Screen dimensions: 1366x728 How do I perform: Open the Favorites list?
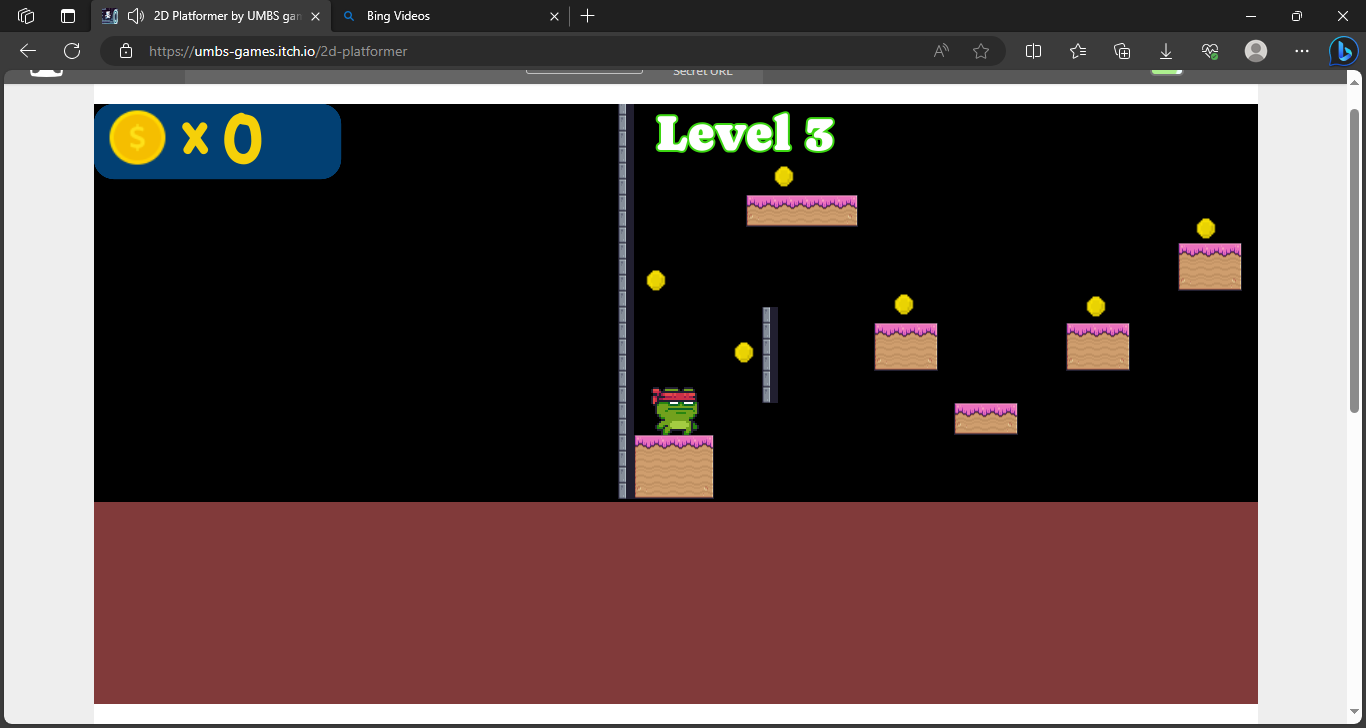pyautogui.click(x=1078, y=51)
